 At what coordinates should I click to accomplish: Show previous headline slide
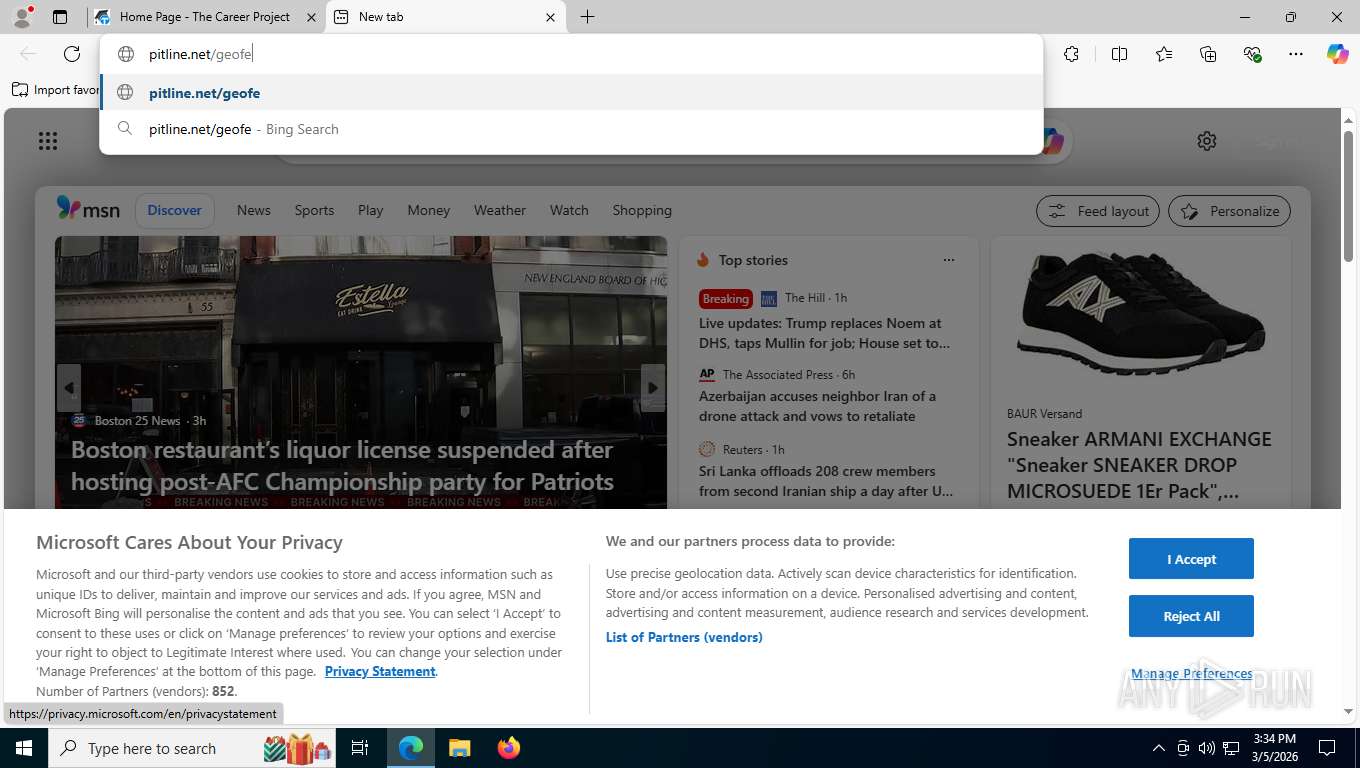[69, 388]
